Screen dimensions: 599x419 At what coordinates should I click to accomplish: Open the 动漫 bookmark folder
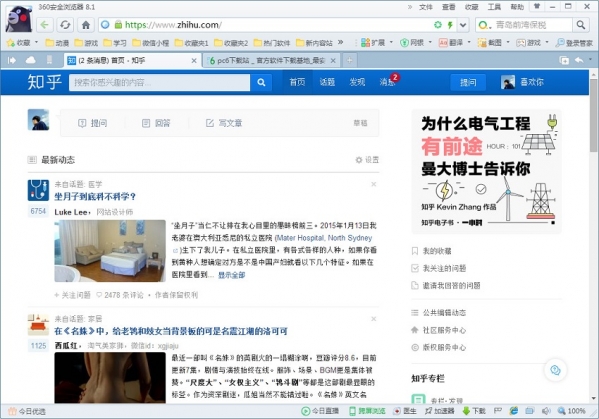pyautogui.click(x=57, y=43)
